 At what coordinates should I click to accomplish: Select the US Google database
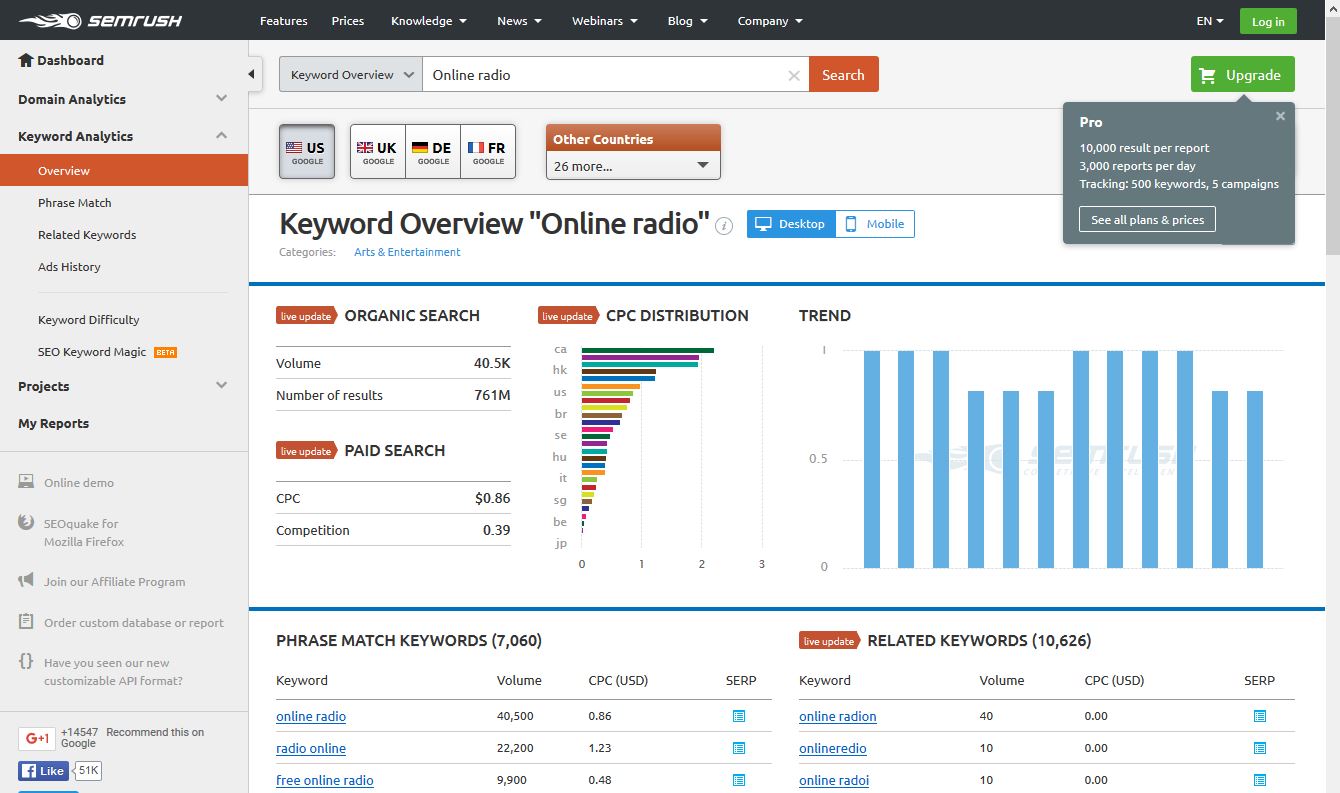[x=307, y=152]
